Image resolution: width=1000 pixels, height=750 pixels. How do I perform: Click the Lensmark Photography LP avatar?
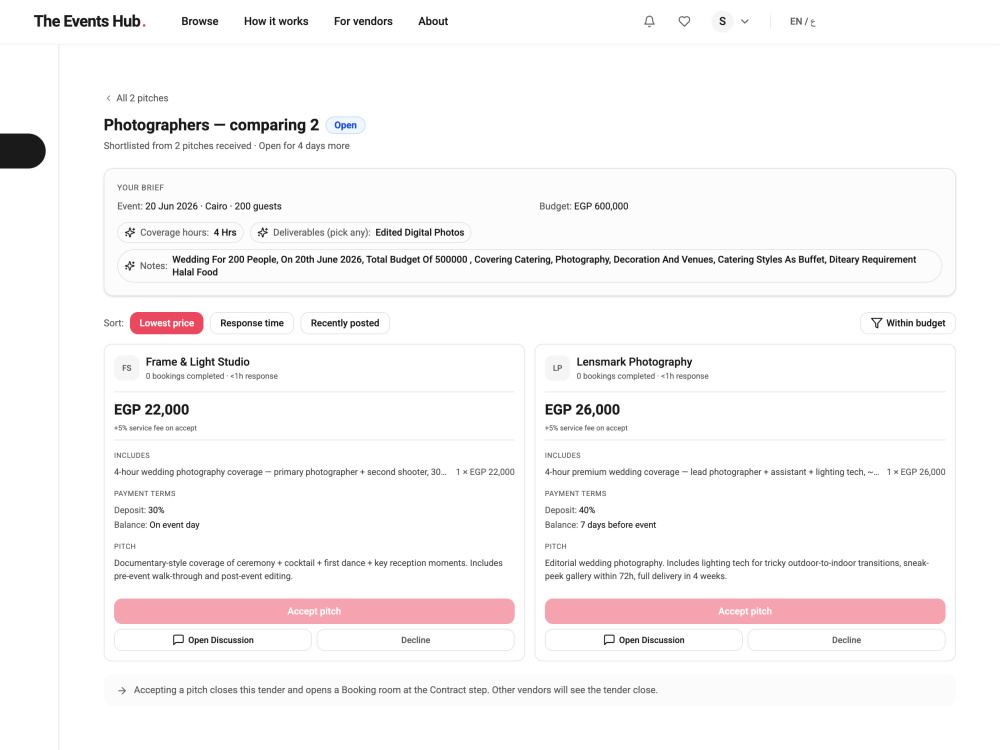point(557,368)
